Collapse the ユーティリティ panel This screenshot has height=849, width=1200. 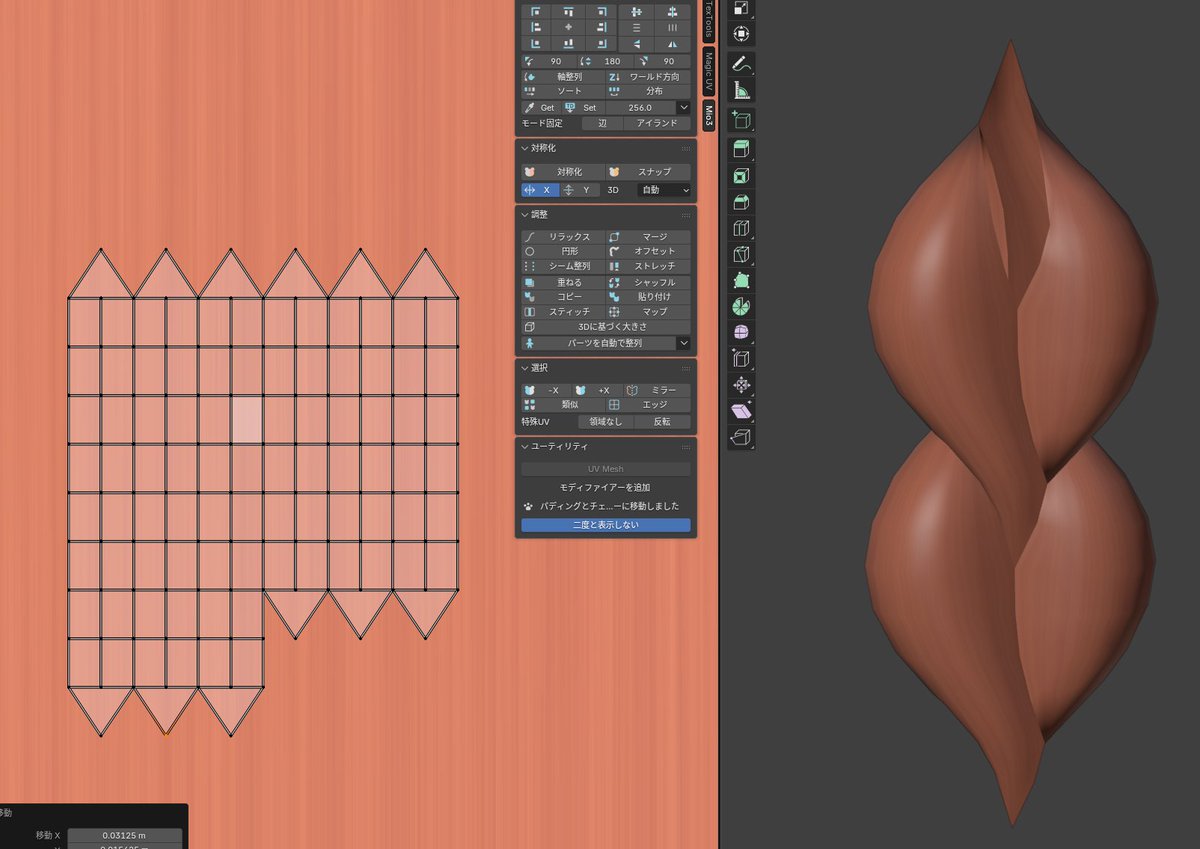(x=524, y=446)
